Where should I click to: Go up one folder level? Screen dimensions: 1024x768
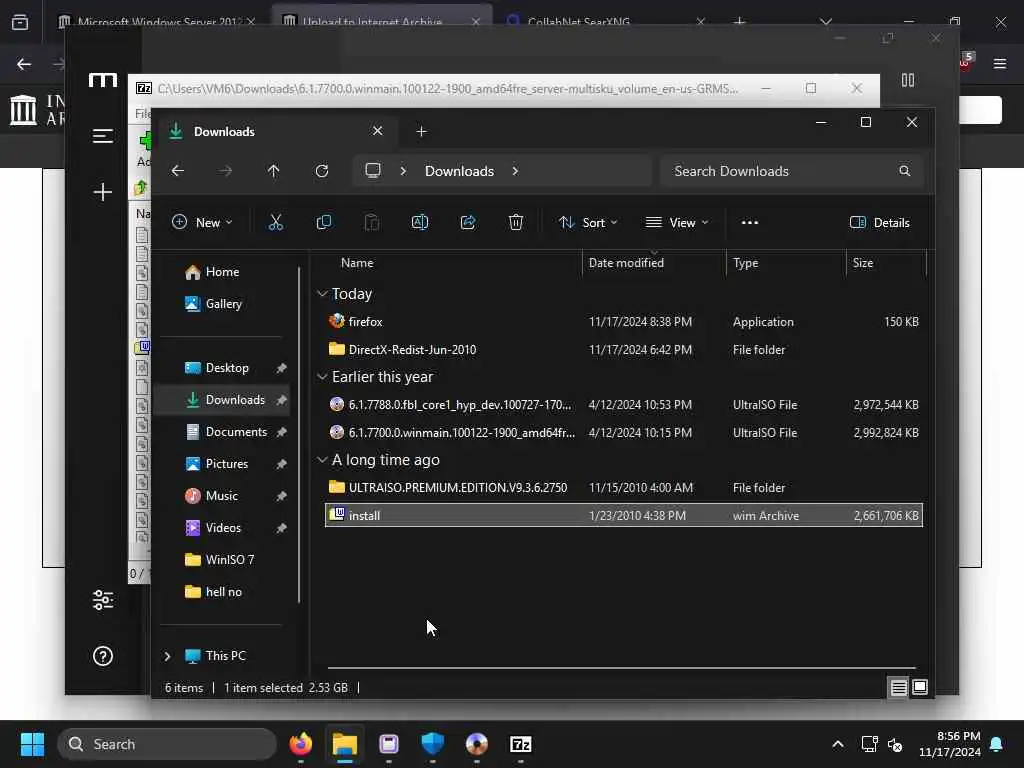pos(274,171)
